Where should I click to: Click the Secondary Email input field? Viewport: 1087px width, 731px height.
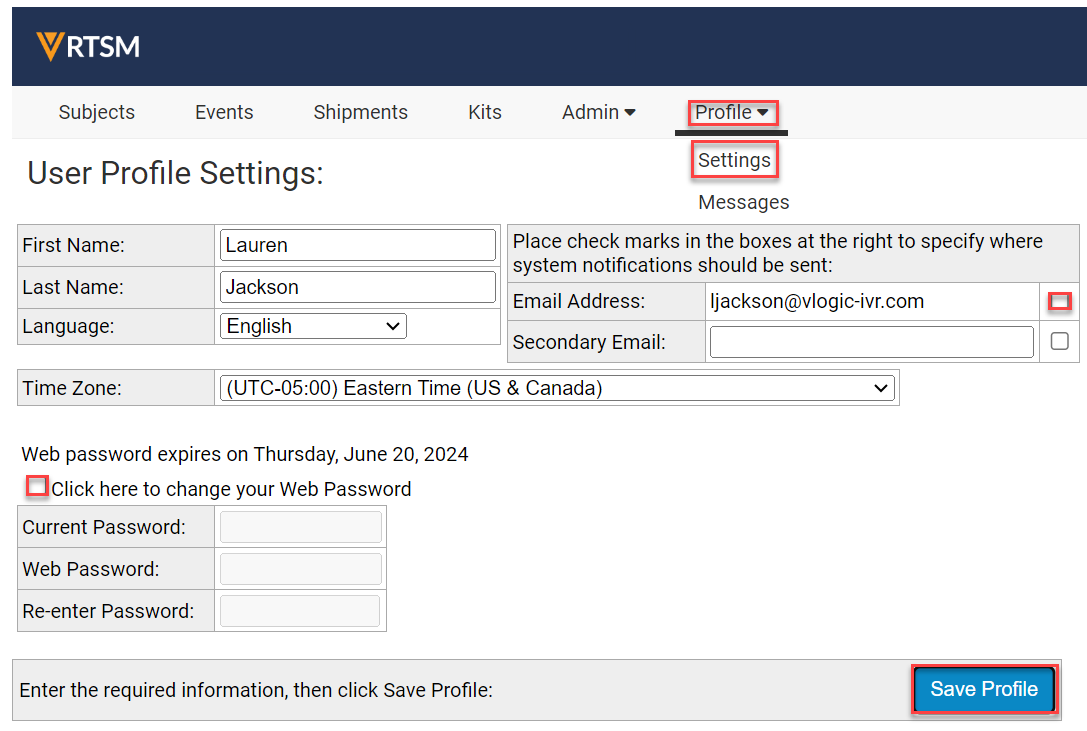tap(871, 342)
